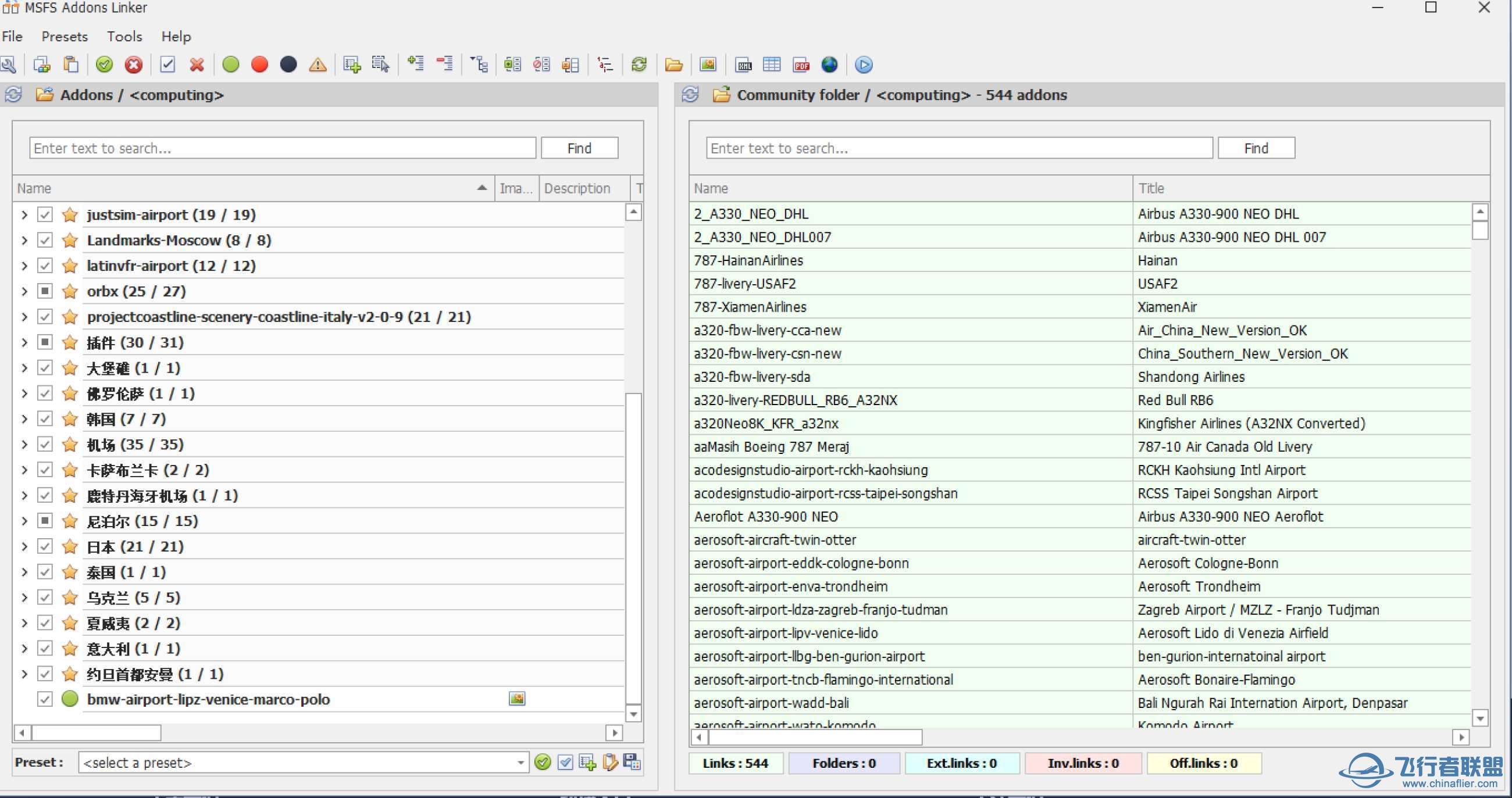Open the Tools menu
This screenshot has width=1512, height=798.
(x=124, y=37)
